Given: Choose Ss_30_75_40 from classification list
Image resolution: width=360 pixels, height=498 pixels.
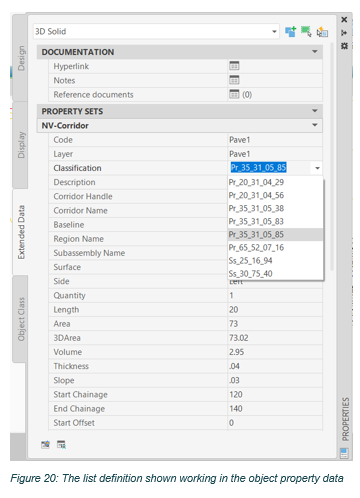Looking at the screenshot, I should tap(275, 273).
